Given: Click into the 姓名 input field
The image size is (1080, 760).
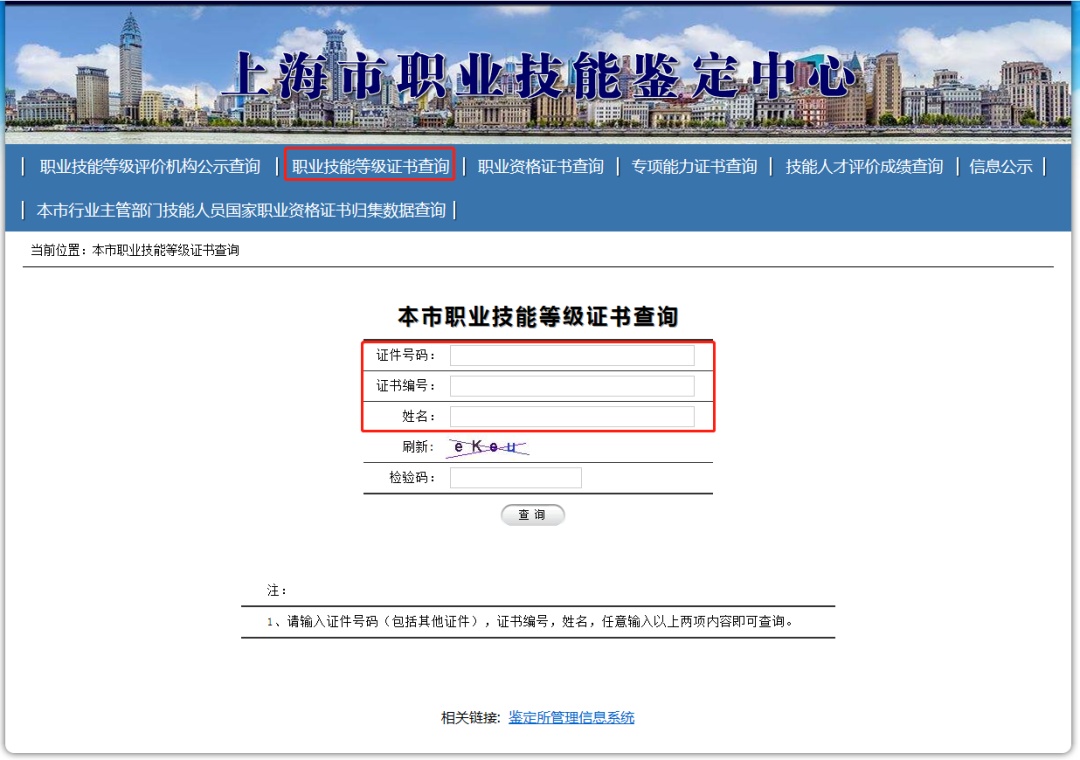Looking at the screenshot, I should tap(571, 417).
